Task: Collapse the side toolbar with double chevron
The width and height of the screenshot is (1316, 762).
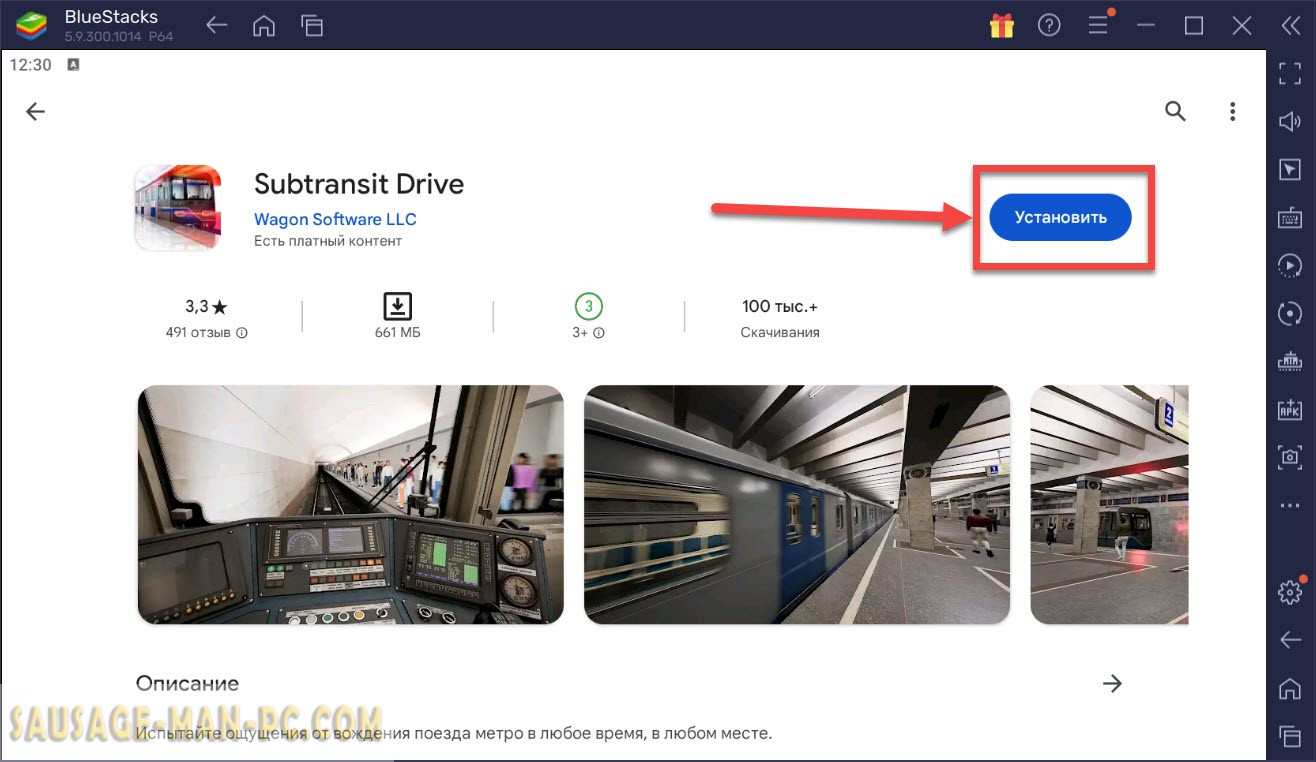Action: point(1290,26)
